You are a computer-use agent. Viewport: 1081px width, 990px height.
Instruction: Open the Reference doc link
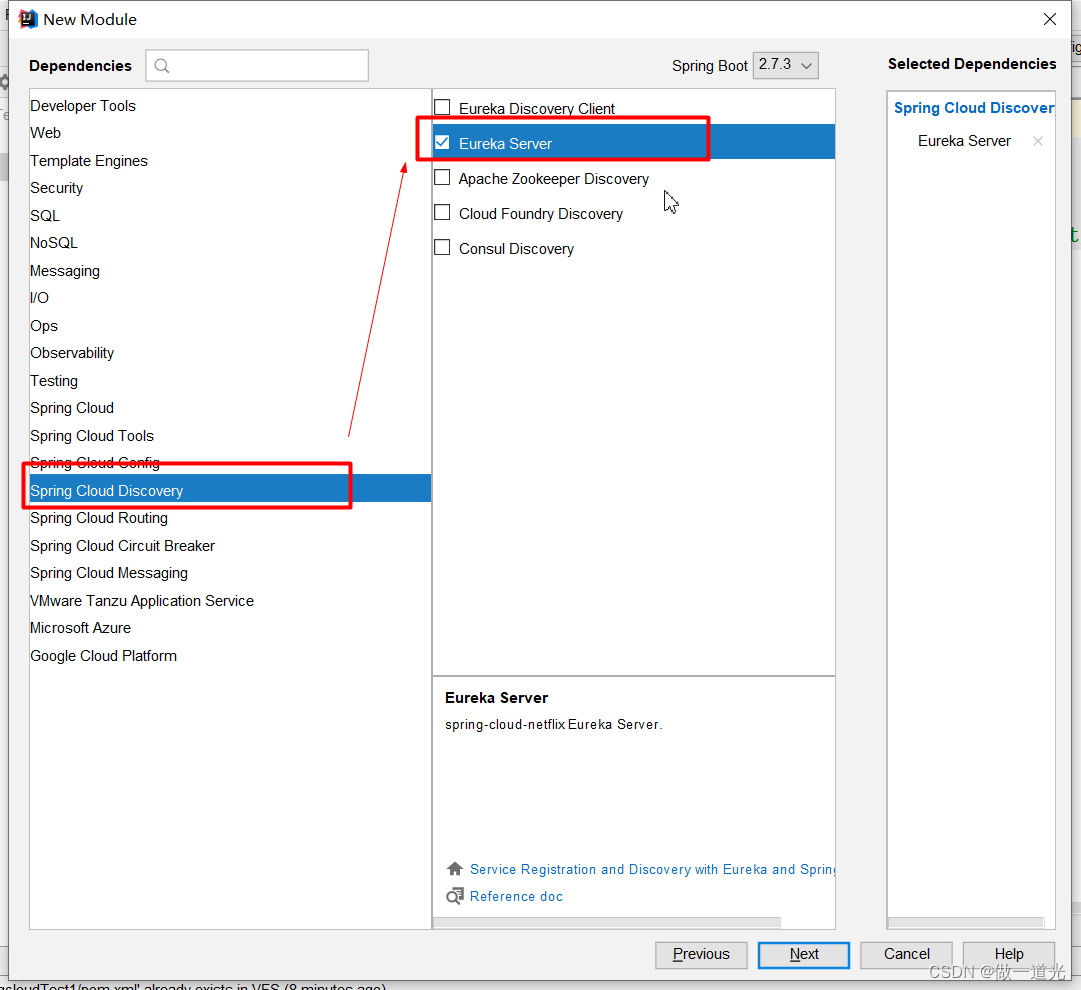(x=516, y=896)
